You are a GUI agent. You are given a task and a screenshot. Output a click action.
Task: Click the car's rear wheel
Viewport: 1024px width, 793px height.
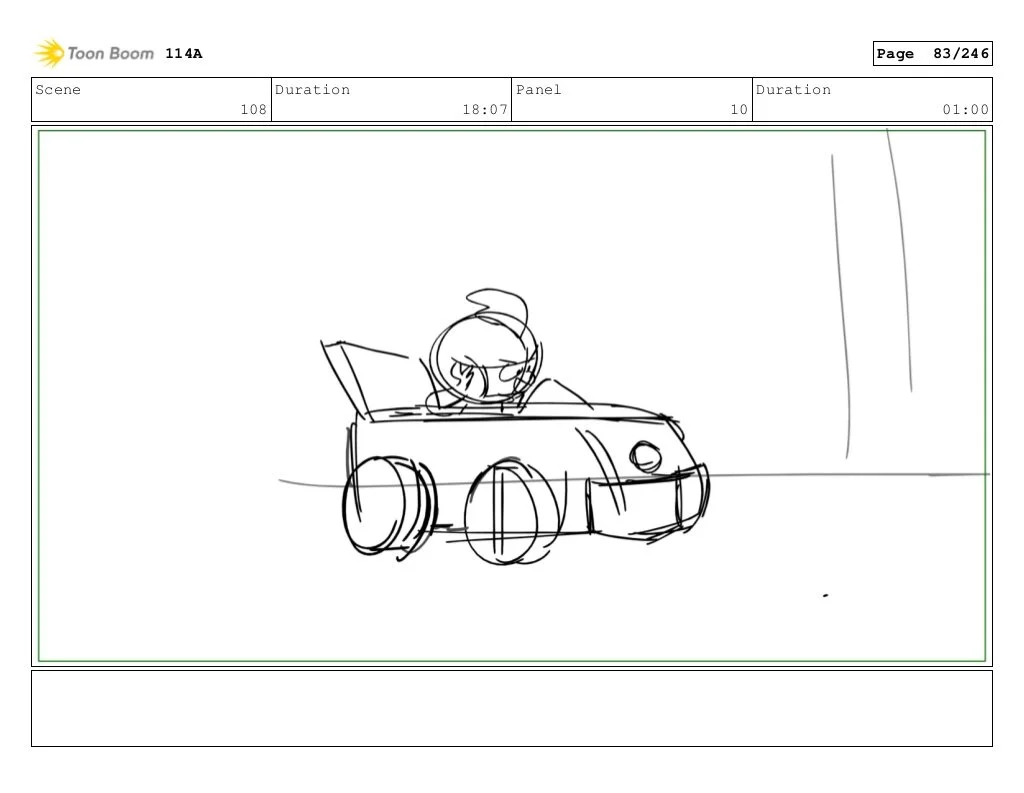coord(389,506)
